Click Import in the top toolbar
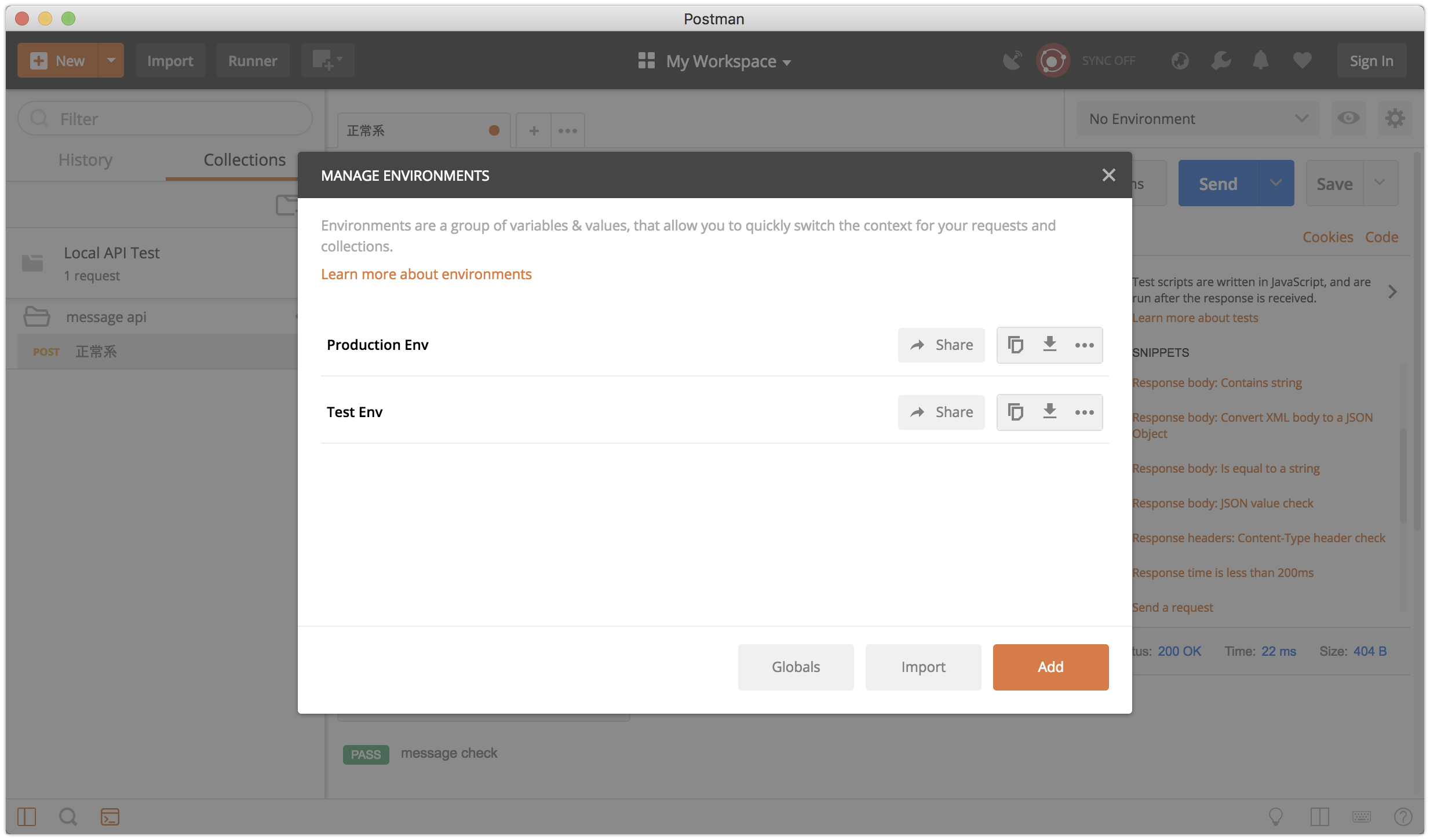1430x840 pixels. coord(170,60)
